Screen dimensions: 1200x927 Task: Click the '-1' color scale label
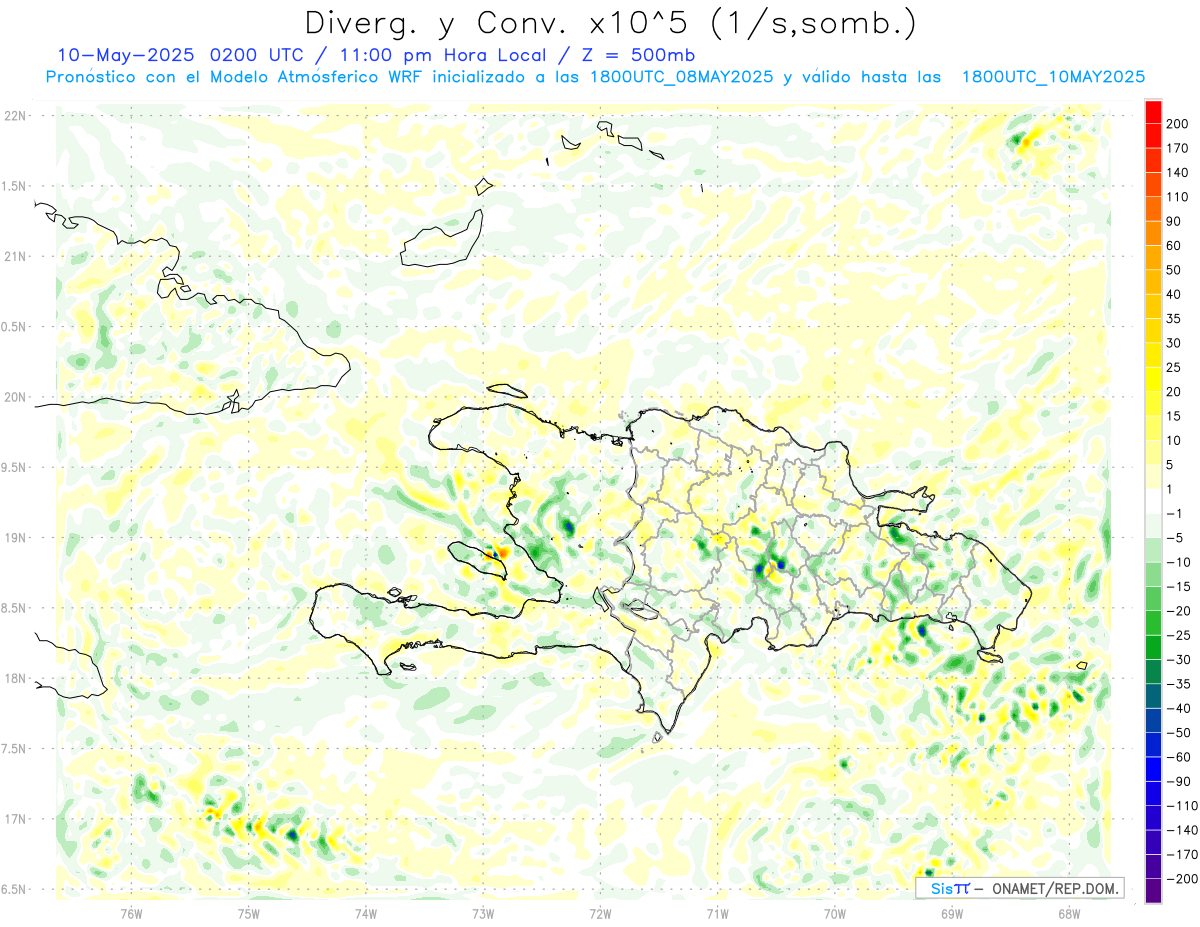(x=1175, y=514)
